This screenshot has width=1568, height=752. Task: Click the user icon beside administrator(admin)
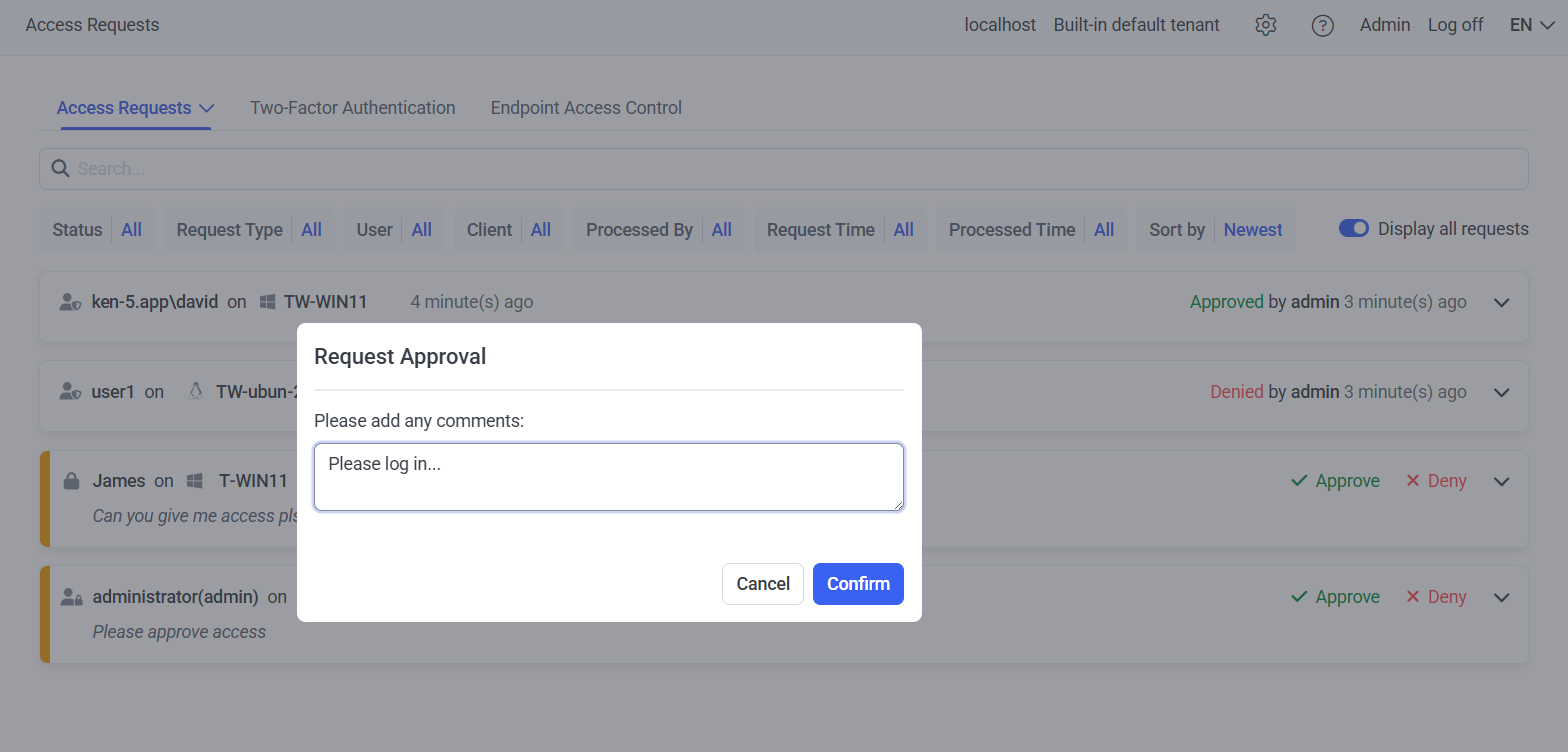pyautogui.click(x=71, y=597)
